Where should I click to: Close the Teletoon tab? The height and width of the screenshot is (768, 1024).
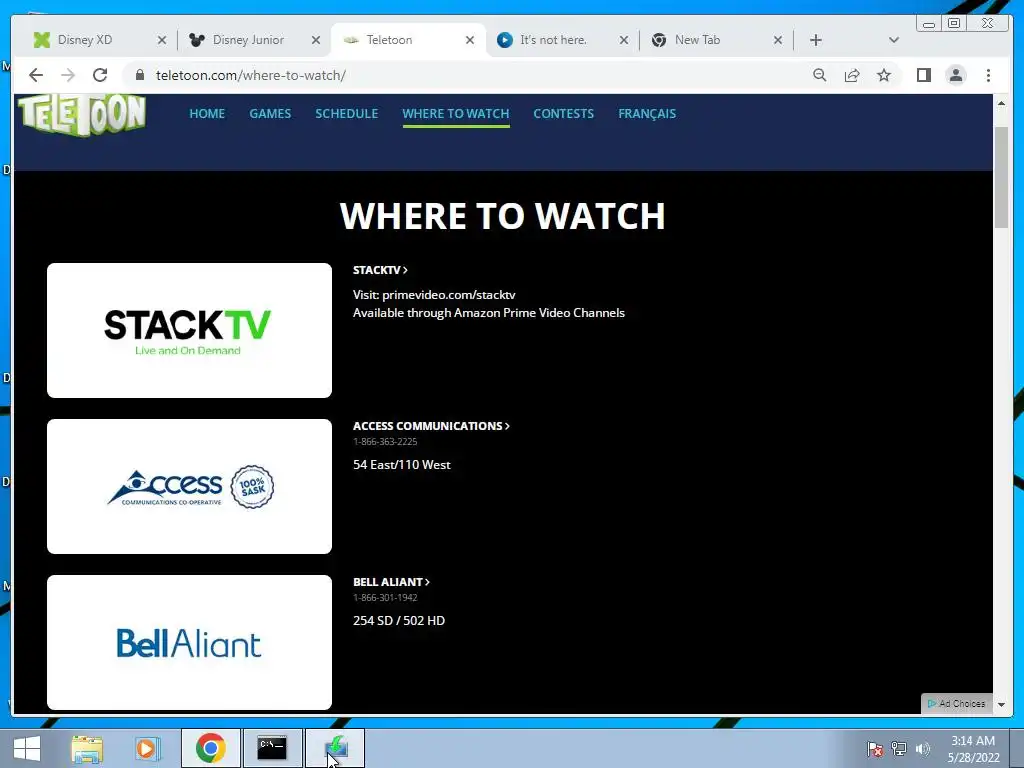coord(470,40)
